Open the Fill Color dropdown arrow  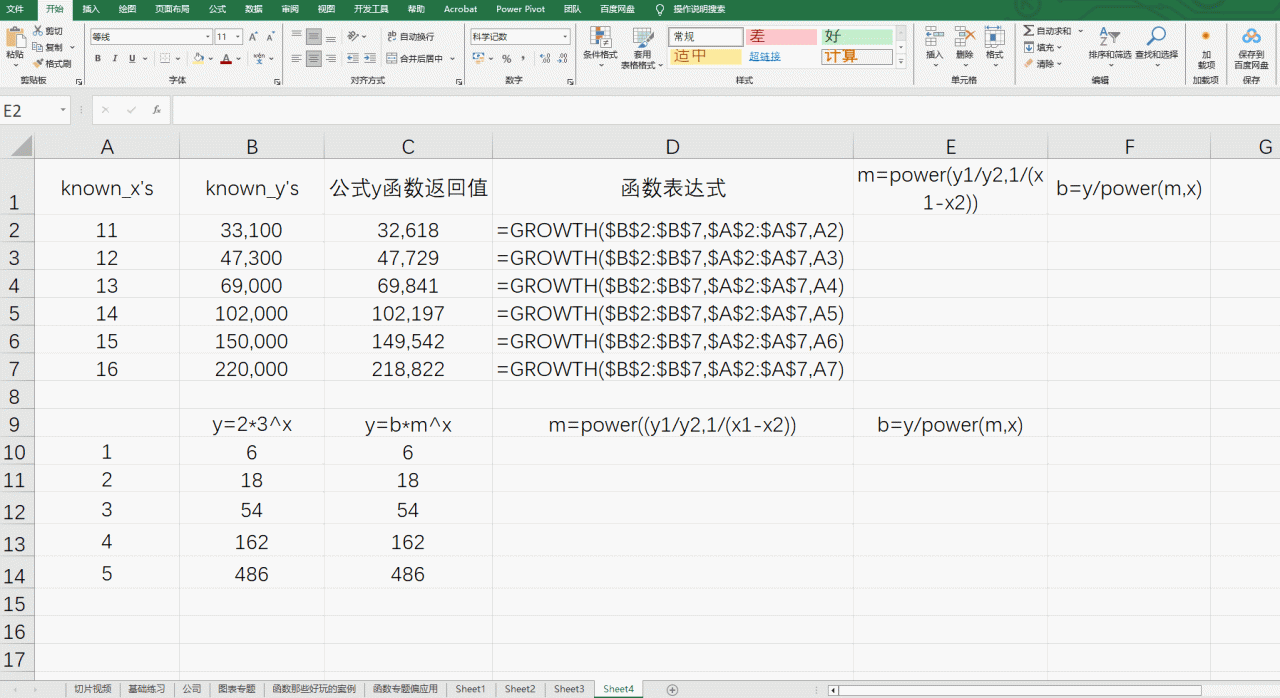click(210, 59)
